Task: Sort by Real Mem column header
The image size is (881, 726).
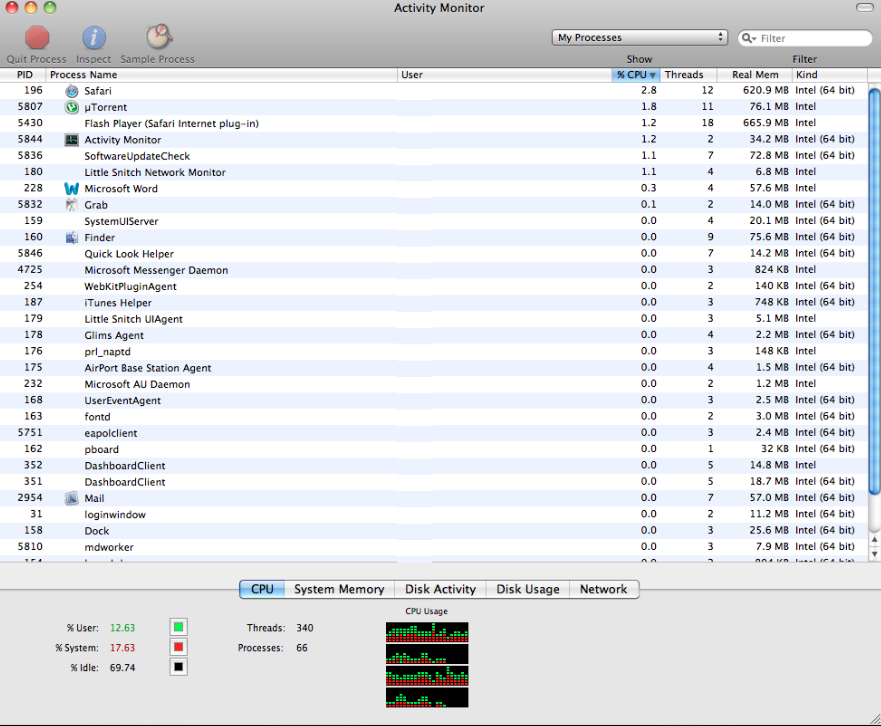Action: pyautogui.click(x=755, y=75)
